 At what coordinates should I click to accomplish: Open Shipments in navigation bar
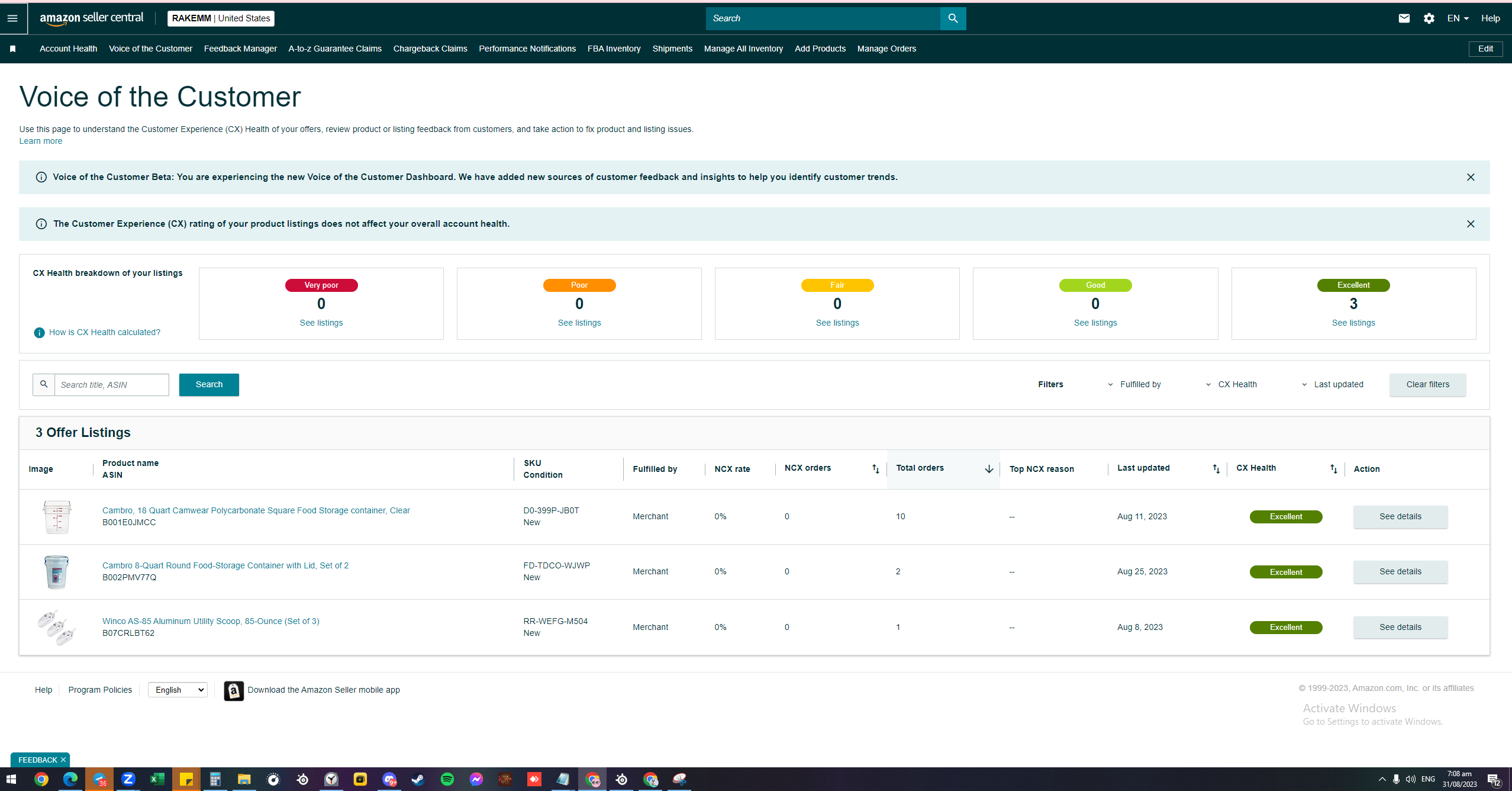(x=672, y=49)
